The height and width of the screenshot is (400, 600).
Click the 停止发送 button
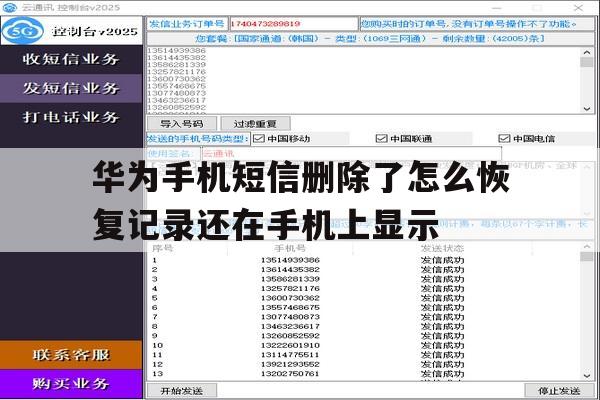coord(559,391)
